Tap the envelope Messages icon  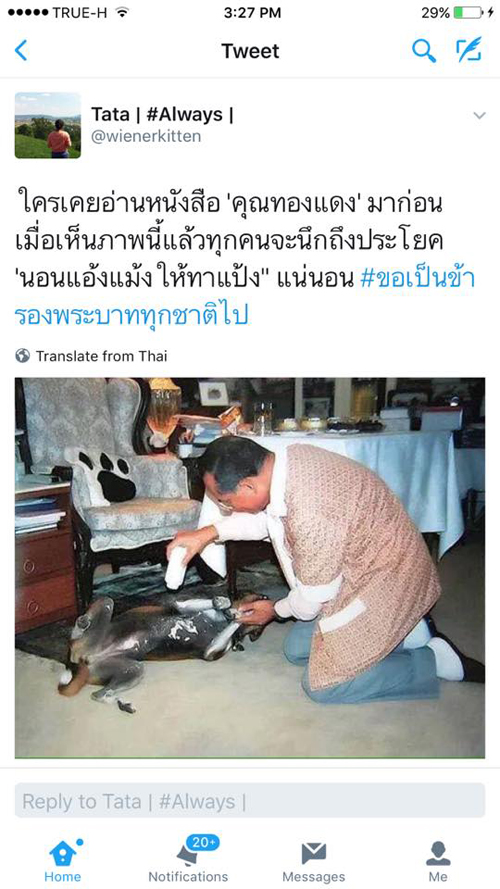click(x=313, y=853)
